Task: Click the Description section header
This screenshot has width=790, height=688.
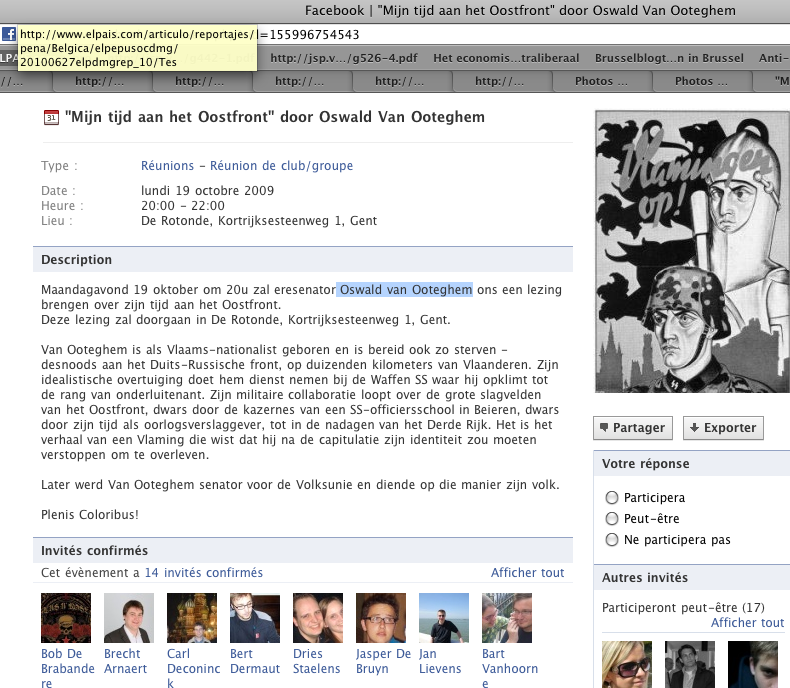Action: tap(303, 259)
